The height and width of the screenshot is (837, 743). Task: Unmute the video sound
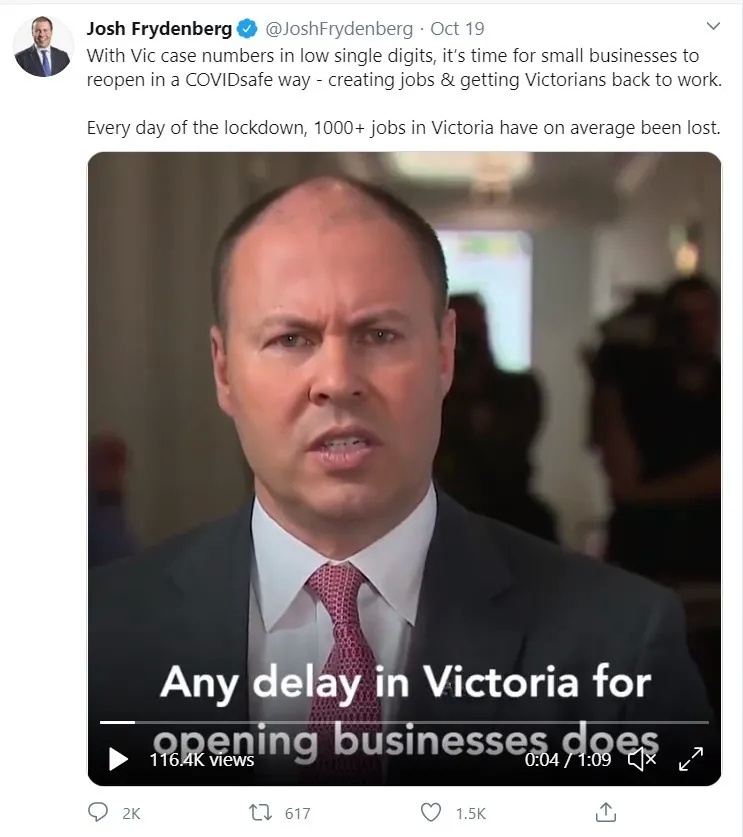click(642, 759)
